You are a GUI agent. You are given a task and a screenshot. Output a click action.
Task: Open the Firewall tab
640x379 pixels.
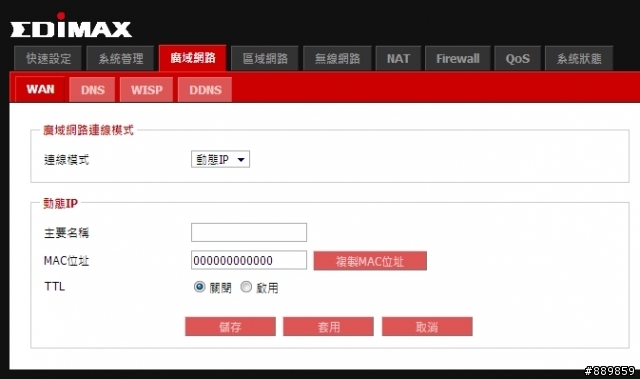point(458,59)
